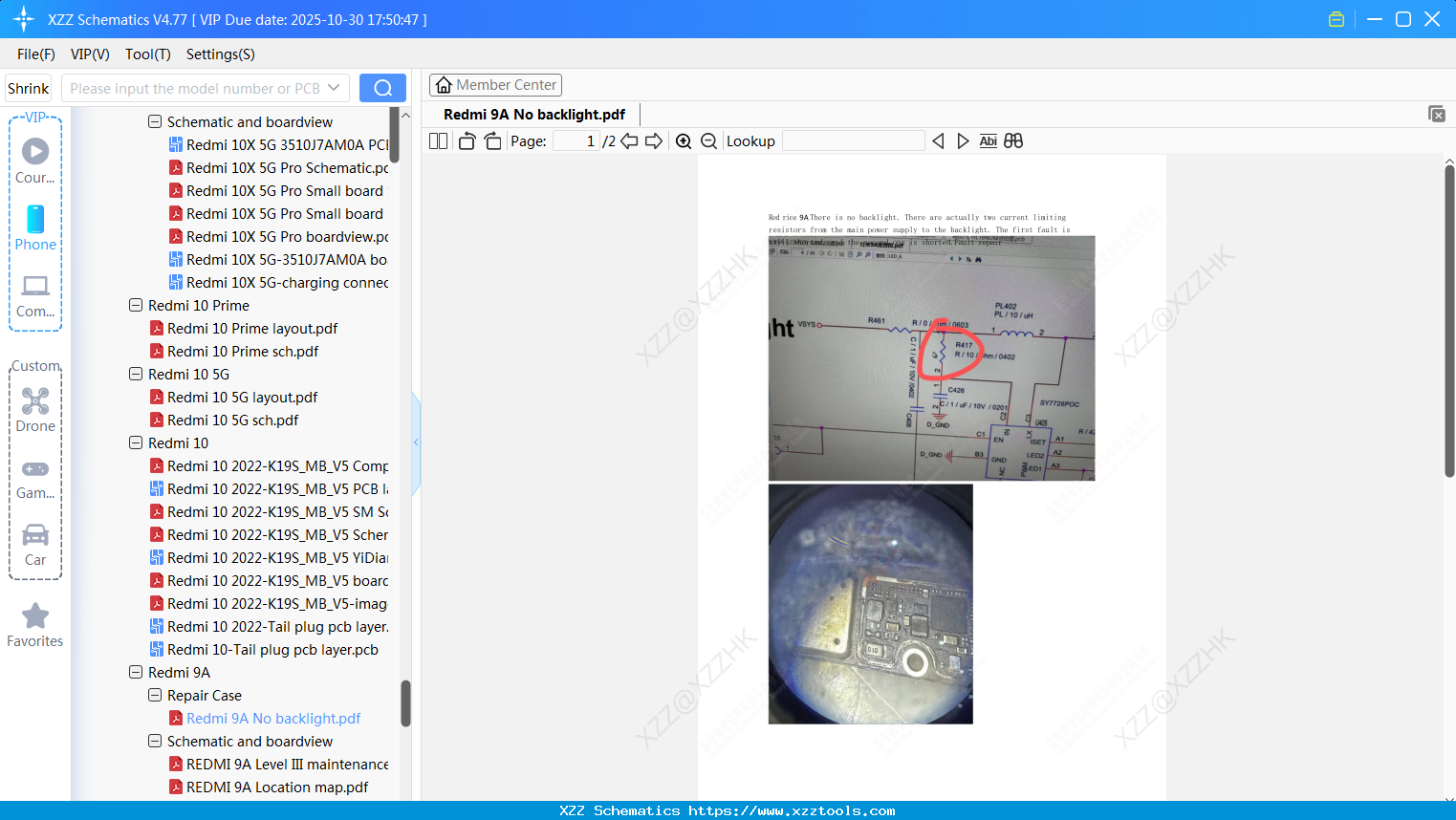Collapse the Redmi 9A folder

point(136,673)
